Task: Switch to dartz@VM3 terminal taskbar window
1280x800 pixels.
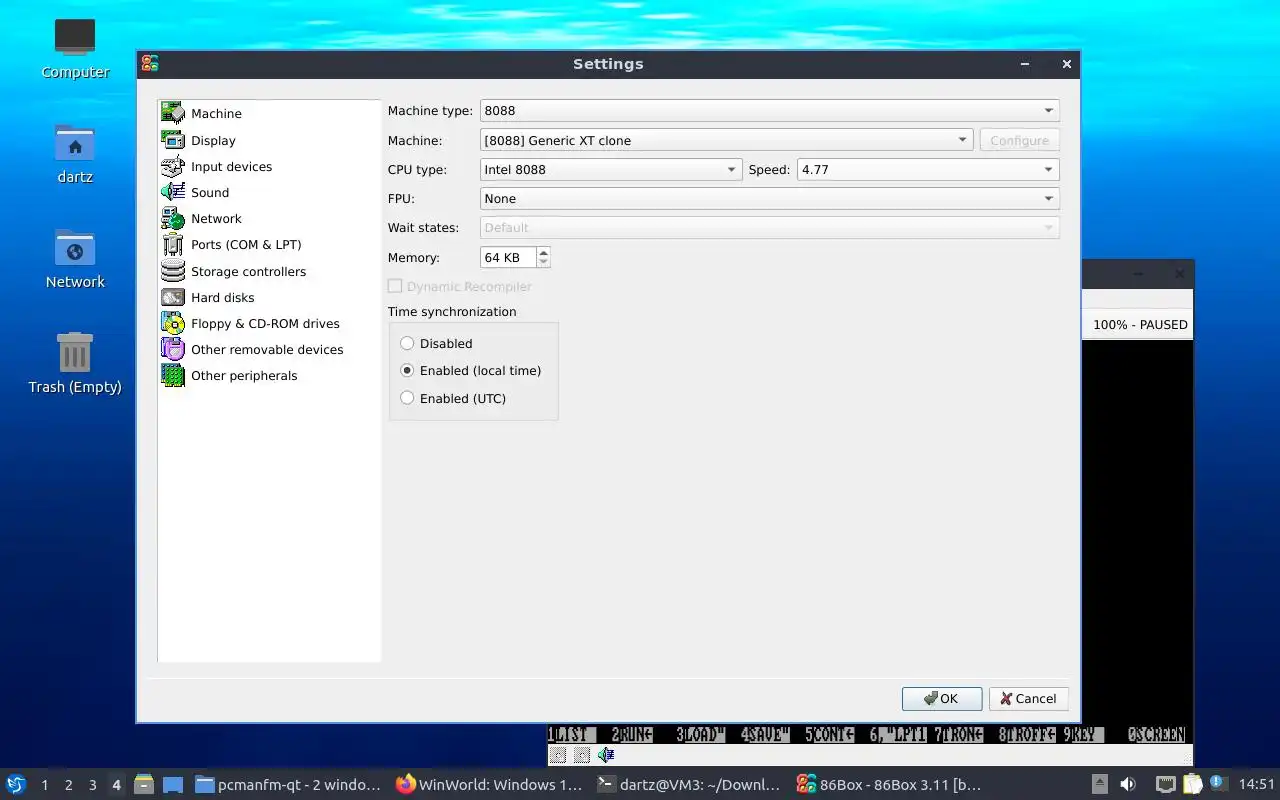Action: click(689, 785)
